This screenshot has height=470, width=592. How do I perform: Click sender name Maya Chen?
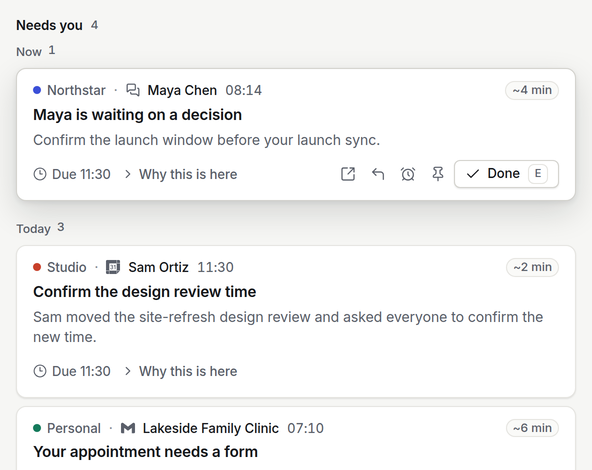(182, 90)
